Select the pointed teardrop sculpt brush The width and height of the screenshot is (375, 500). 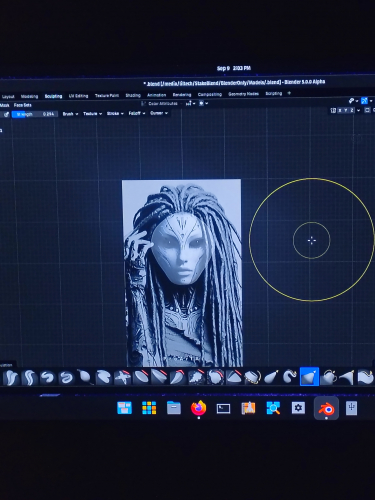[271, 377]
